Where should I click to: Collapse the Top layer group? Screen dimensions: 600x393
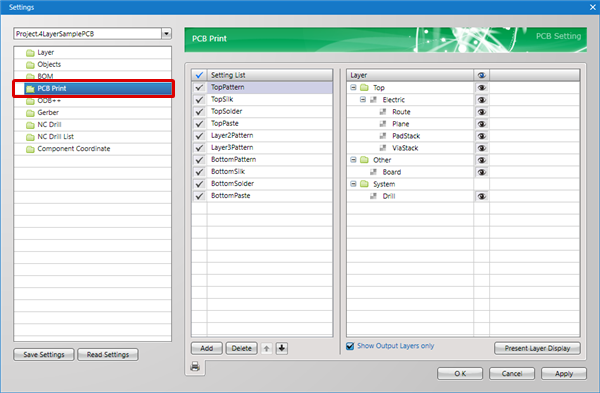coord(353,88)
